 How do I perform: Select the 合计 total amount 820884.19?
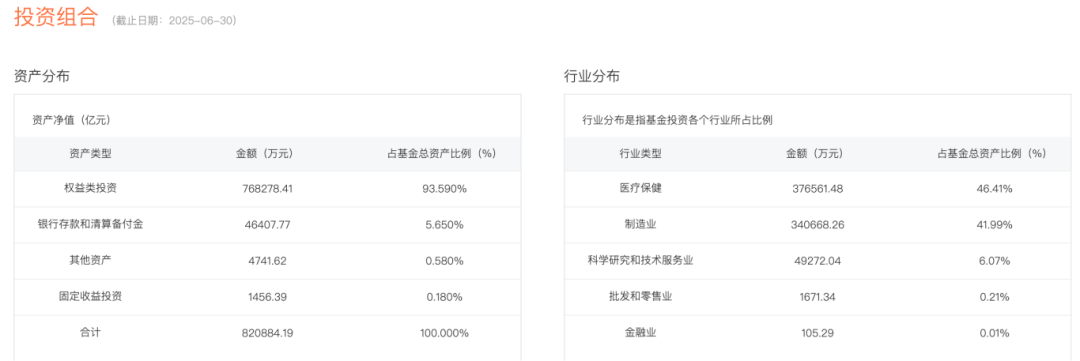(x=268, y=333)
